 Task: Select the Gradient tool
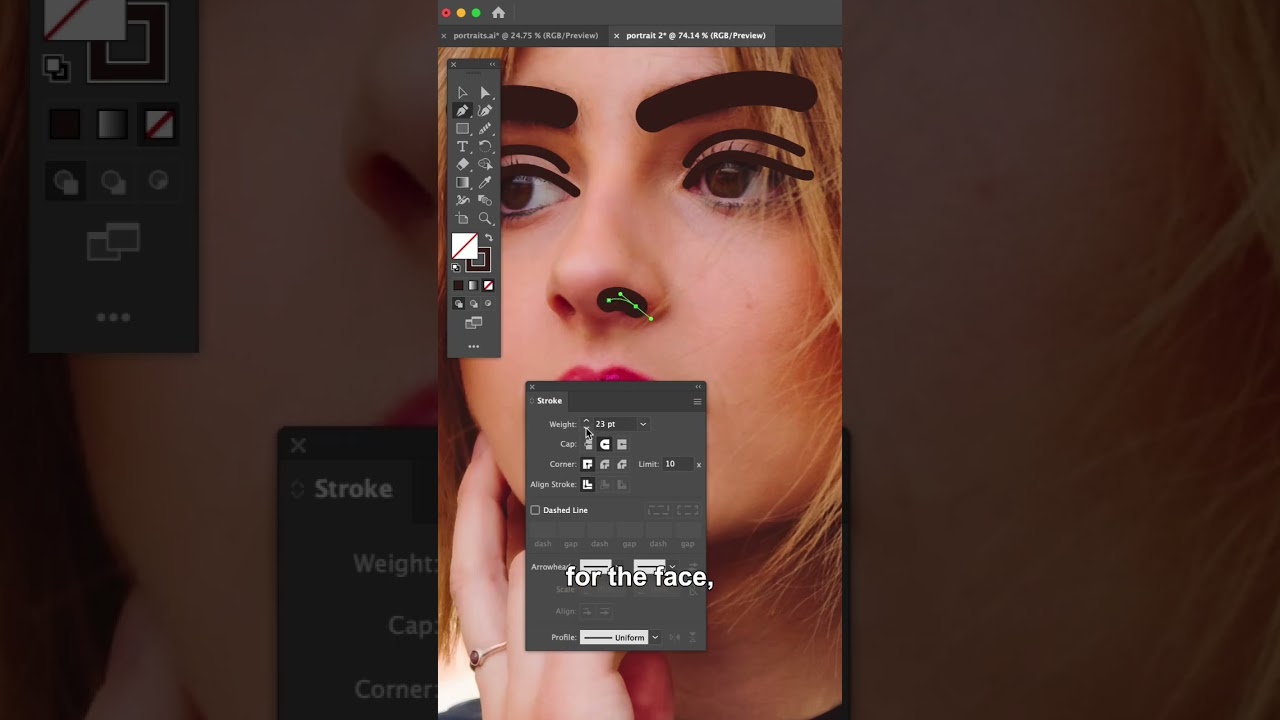coord(462,183)
